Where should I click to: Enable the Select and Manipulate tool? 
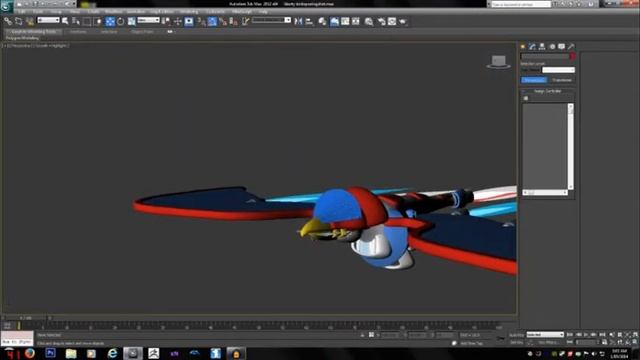coord(178,21)
